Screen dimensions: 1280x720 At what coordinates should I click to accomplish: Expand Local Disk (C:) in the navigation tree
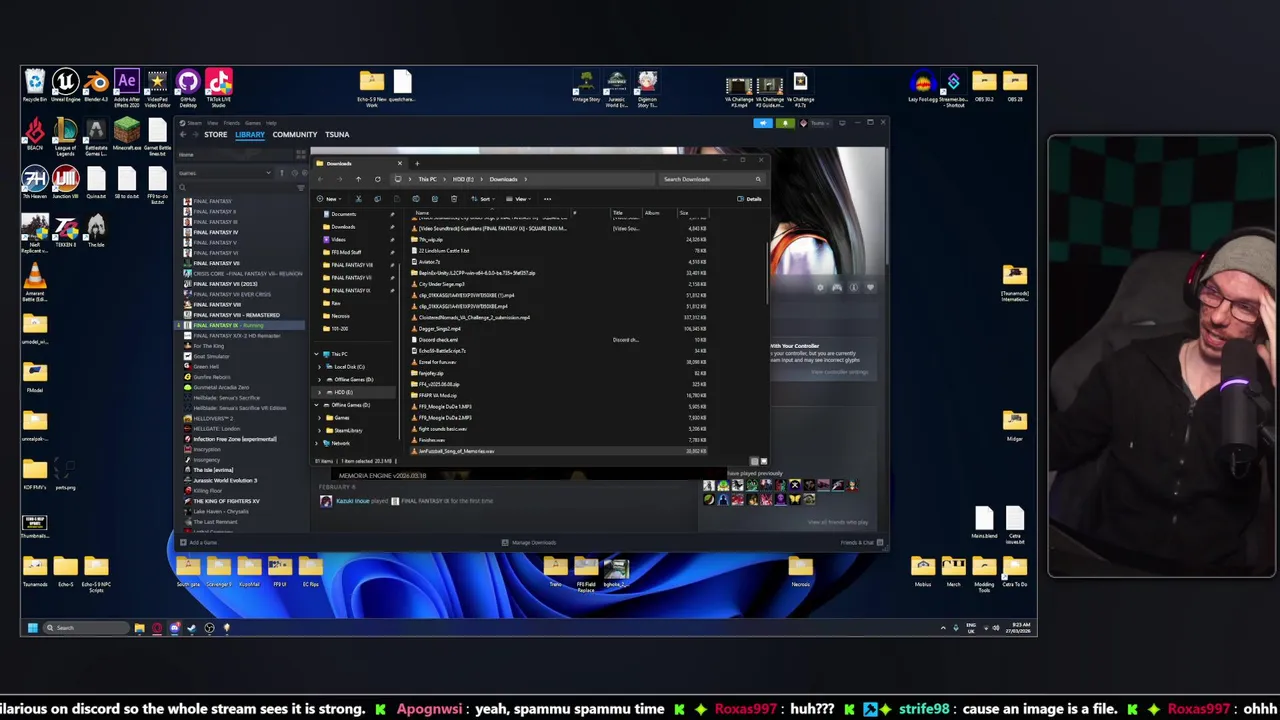(x=320, y=367)
